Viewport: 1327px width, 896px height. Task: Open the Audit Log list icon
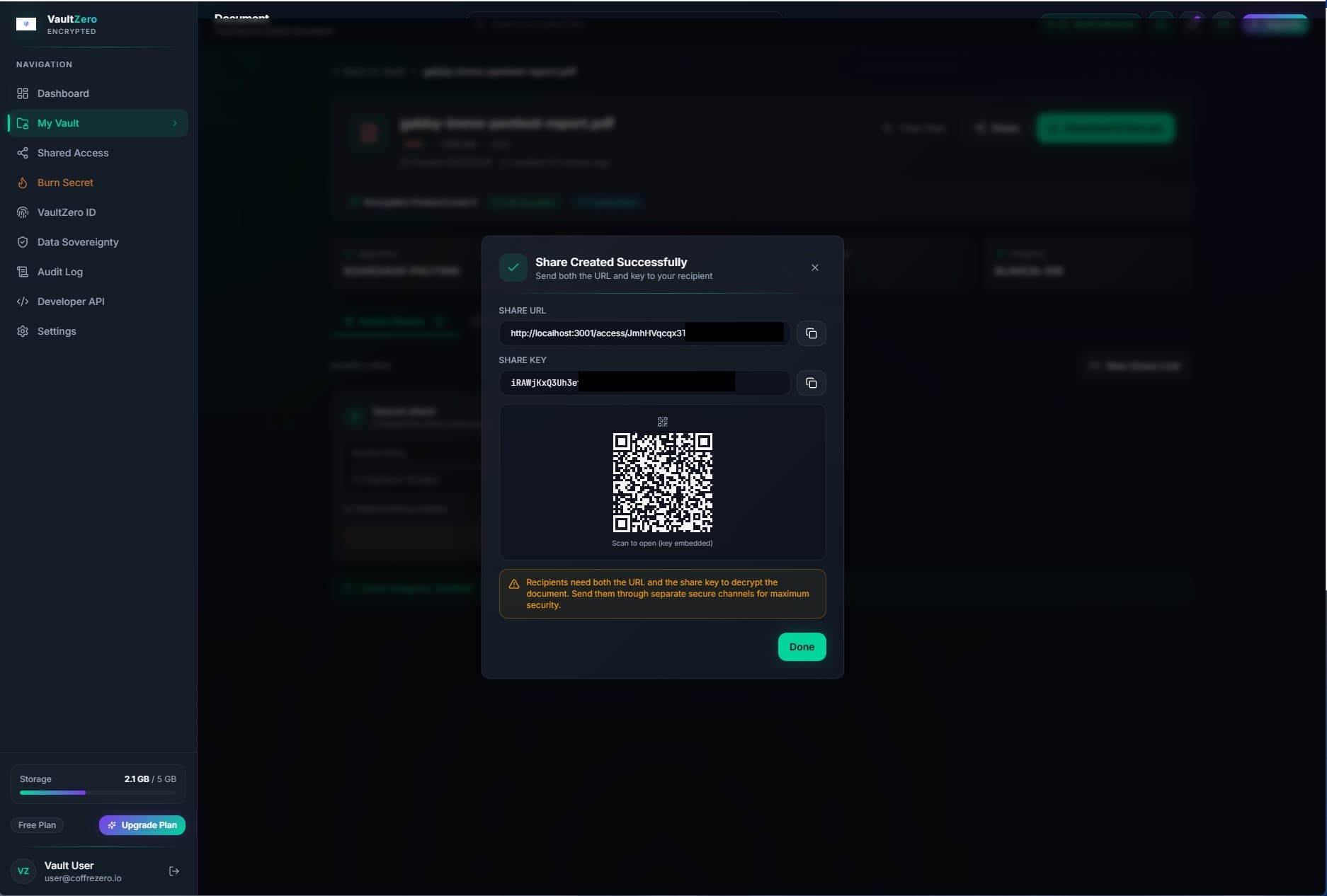23,272
